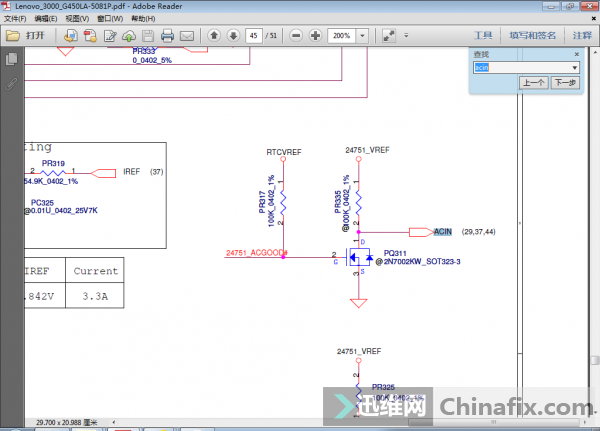Click the PQ311 component label
600x431 pixels.
click(x=395, y=253)
